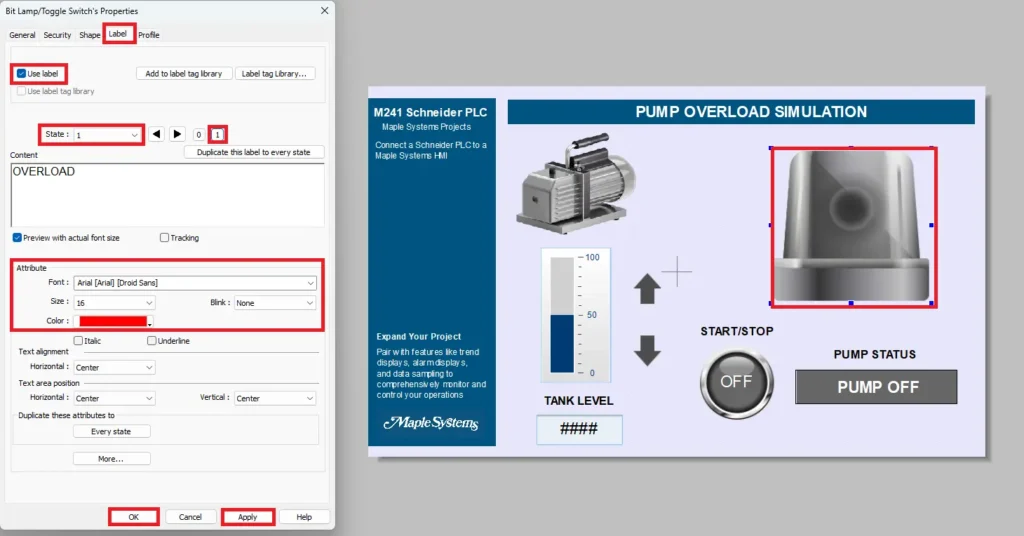Screen dimensions: 1024x536
Task: Open text alignment Horizontal dropdown
Action: [x=114, y=368]
